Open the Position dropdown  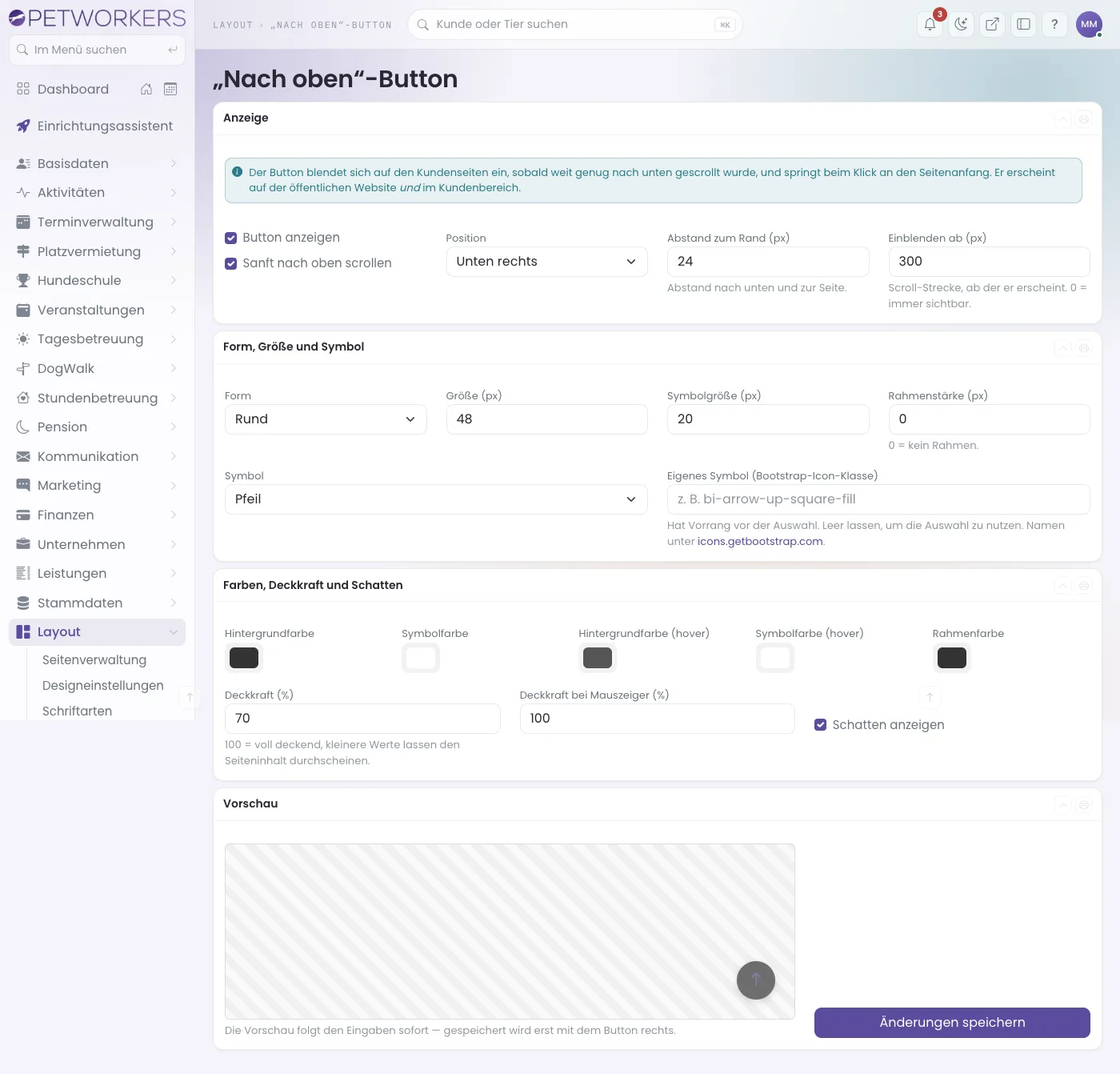[x=546, y=262]
